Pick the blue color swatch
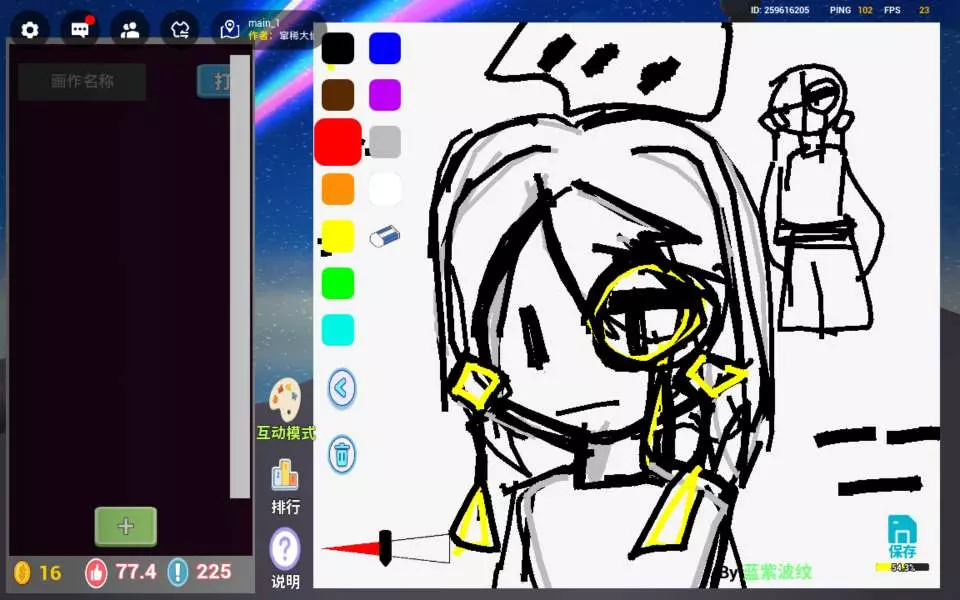This screenshot has height=600, width=960. [385, 48]
